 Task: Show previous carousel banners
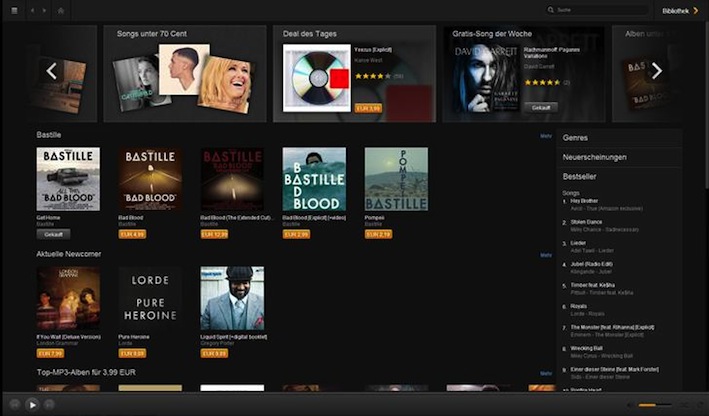pos(52,71)
